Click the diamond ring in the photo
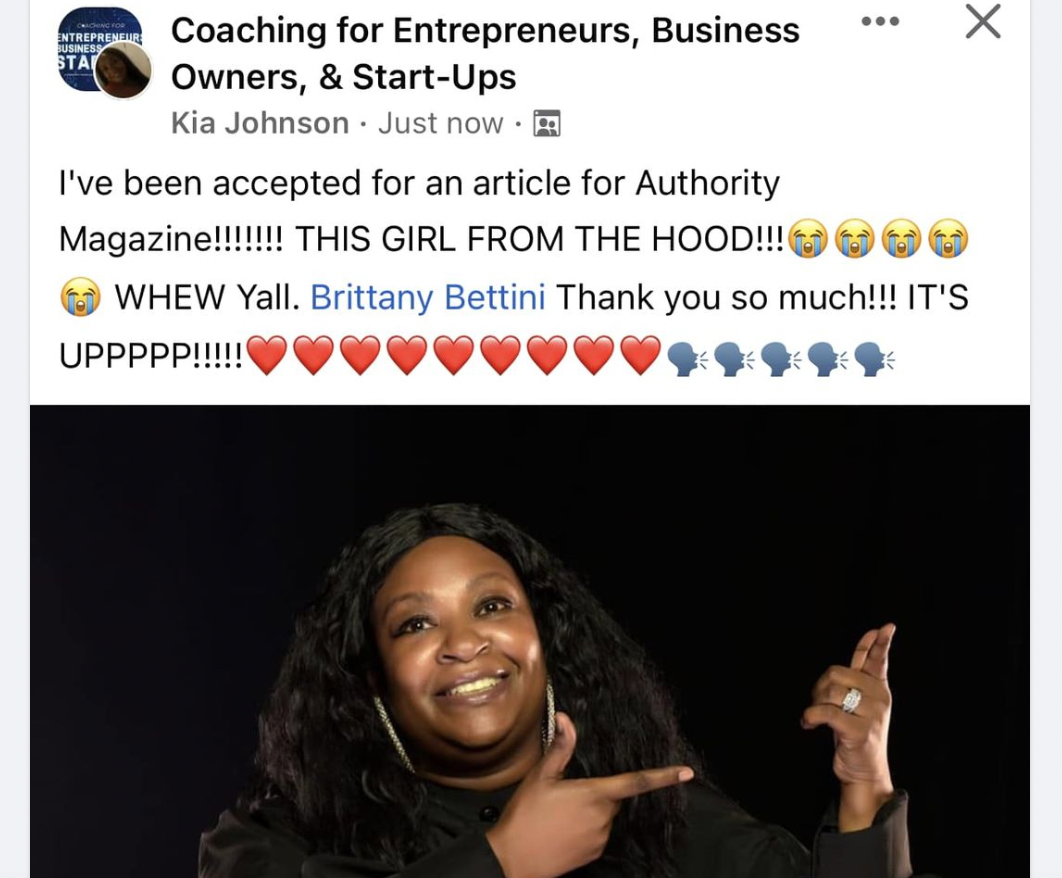 point(852,700)
